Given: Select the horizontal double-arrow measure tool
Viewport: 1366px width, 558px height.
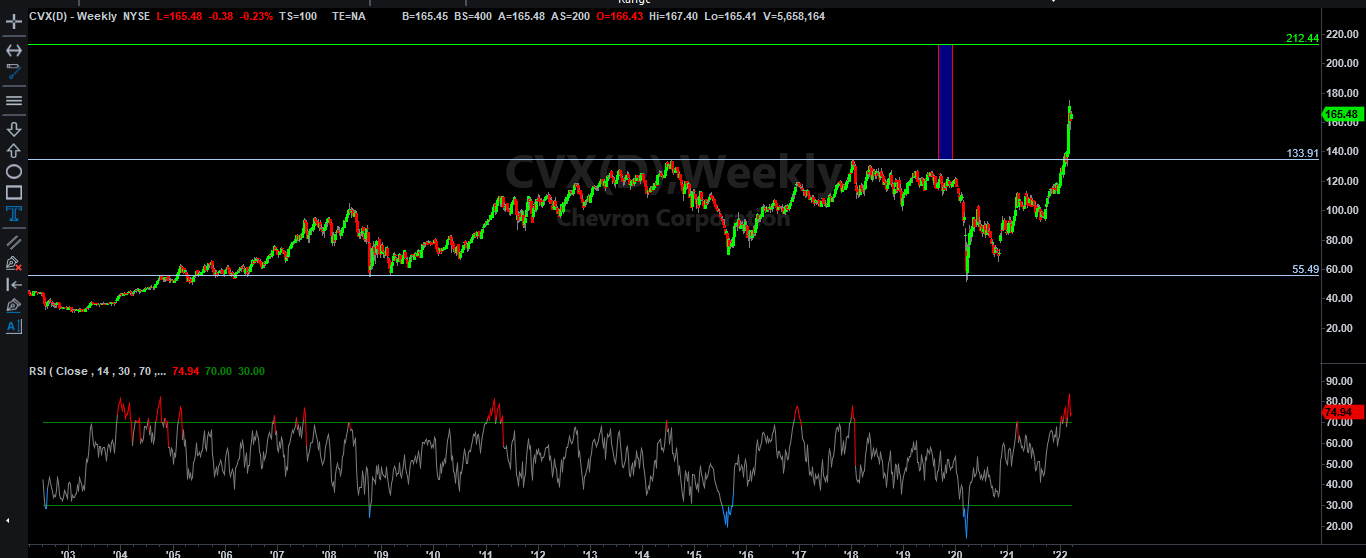Looking at the screenshot, I should tap(14, 50).
